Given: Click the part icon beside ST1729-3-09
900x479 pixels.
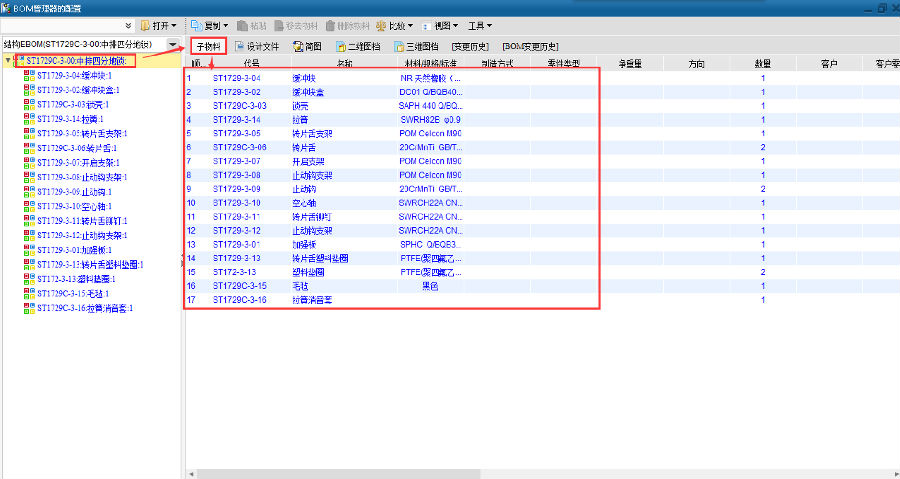Looking at the screenshot, I should click(29, 191).
